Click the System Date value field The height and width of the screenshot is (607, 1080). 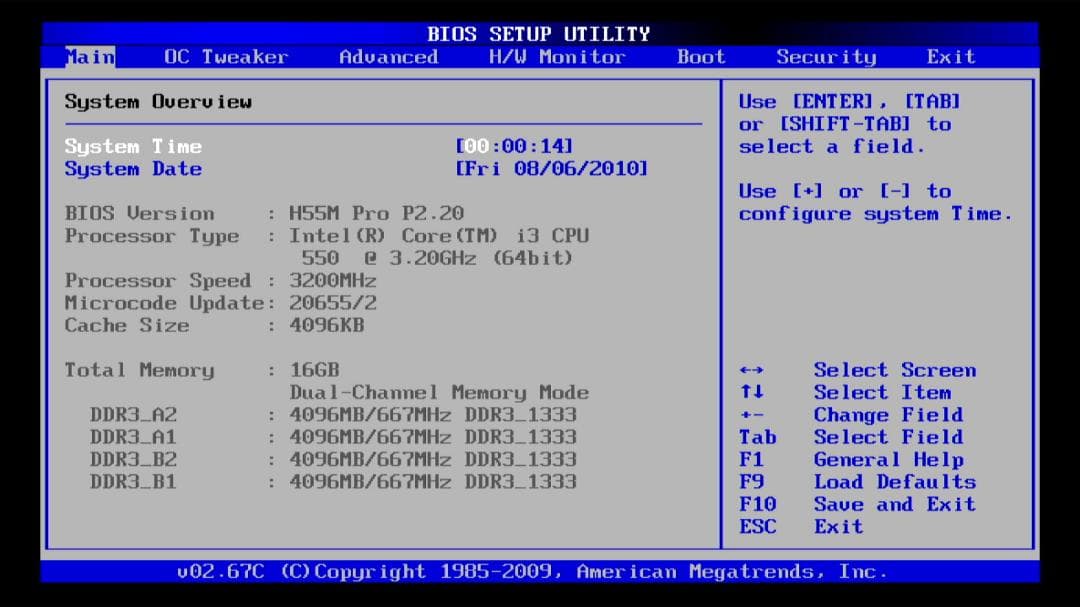click(x=551, y=169)
